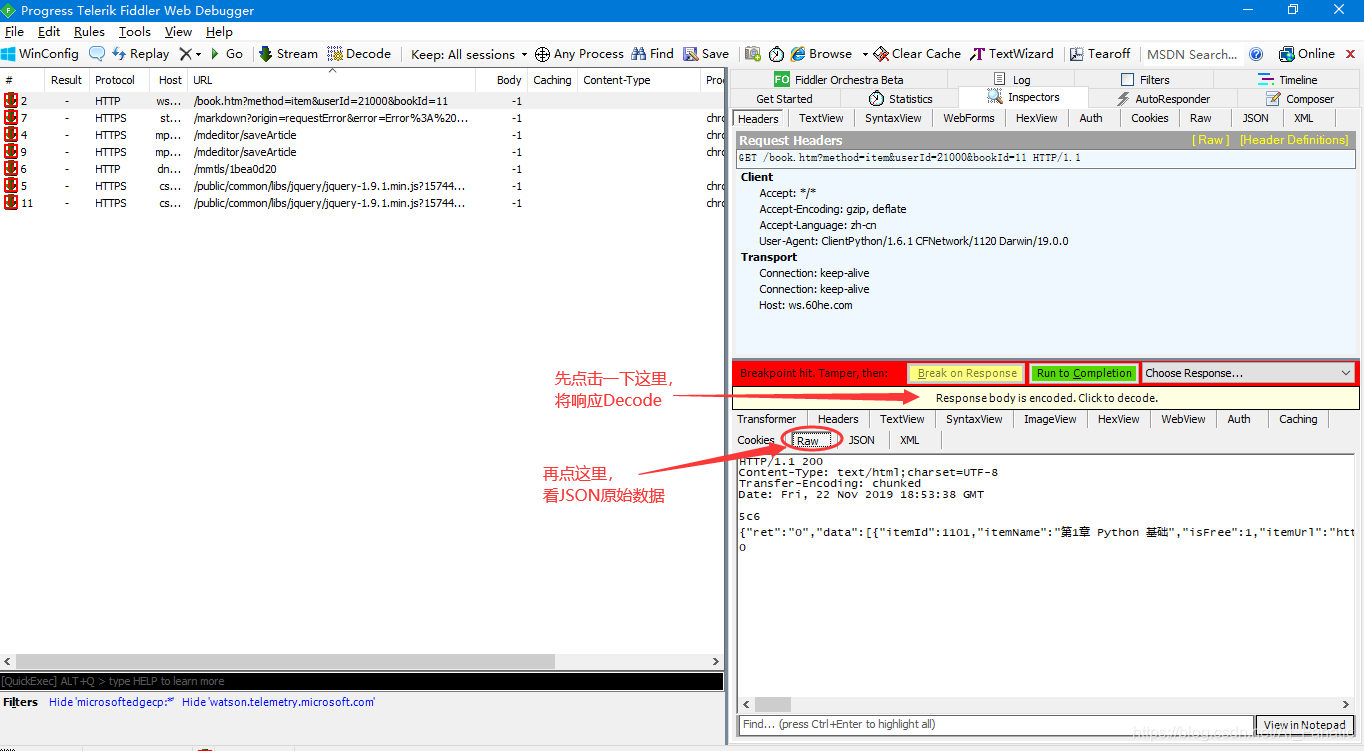Click the timer stopwatch toolbar icon

pos(776,54)
